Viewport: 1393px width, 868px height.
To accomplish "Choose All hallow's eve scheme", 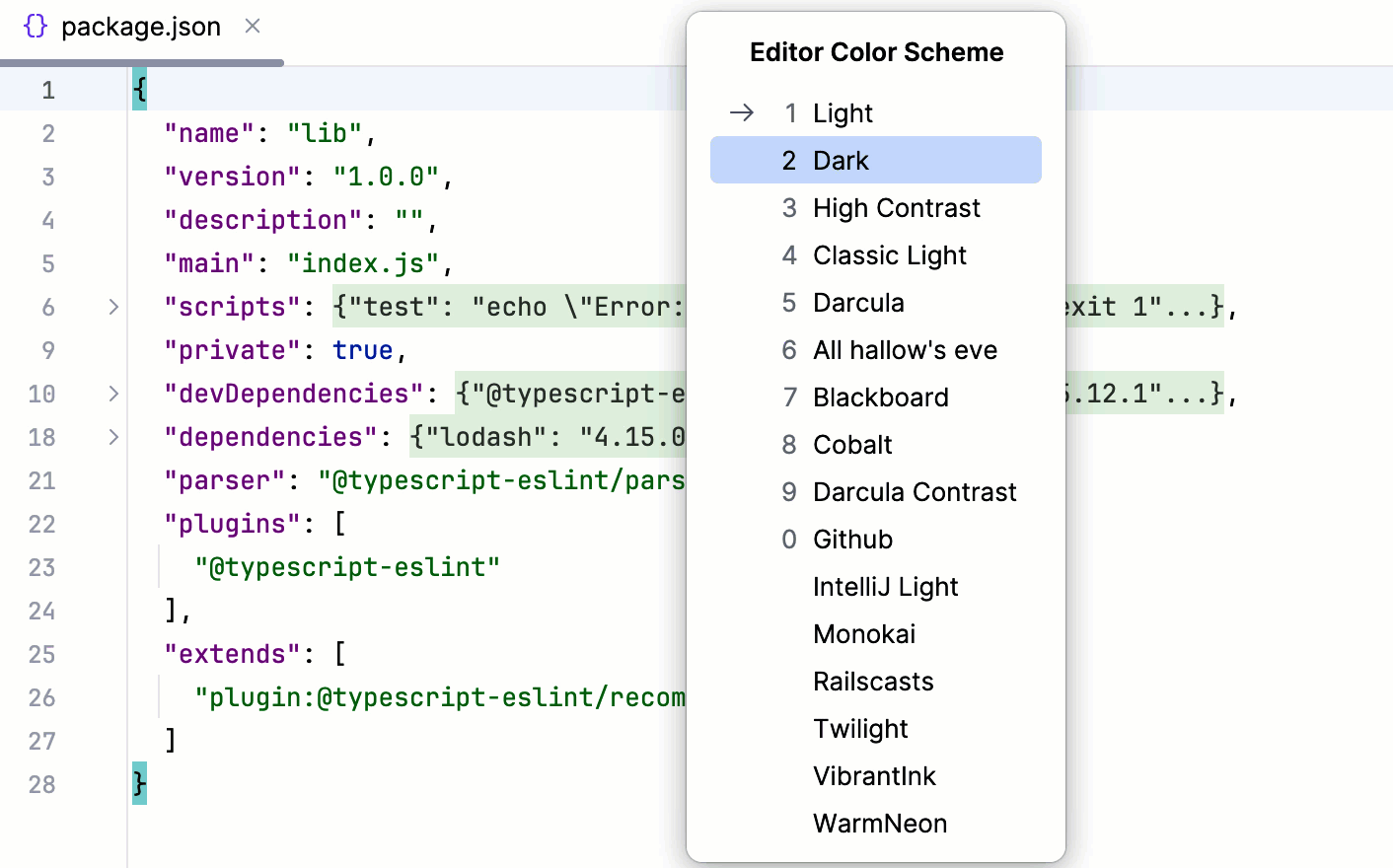I will tap(905, 350).
